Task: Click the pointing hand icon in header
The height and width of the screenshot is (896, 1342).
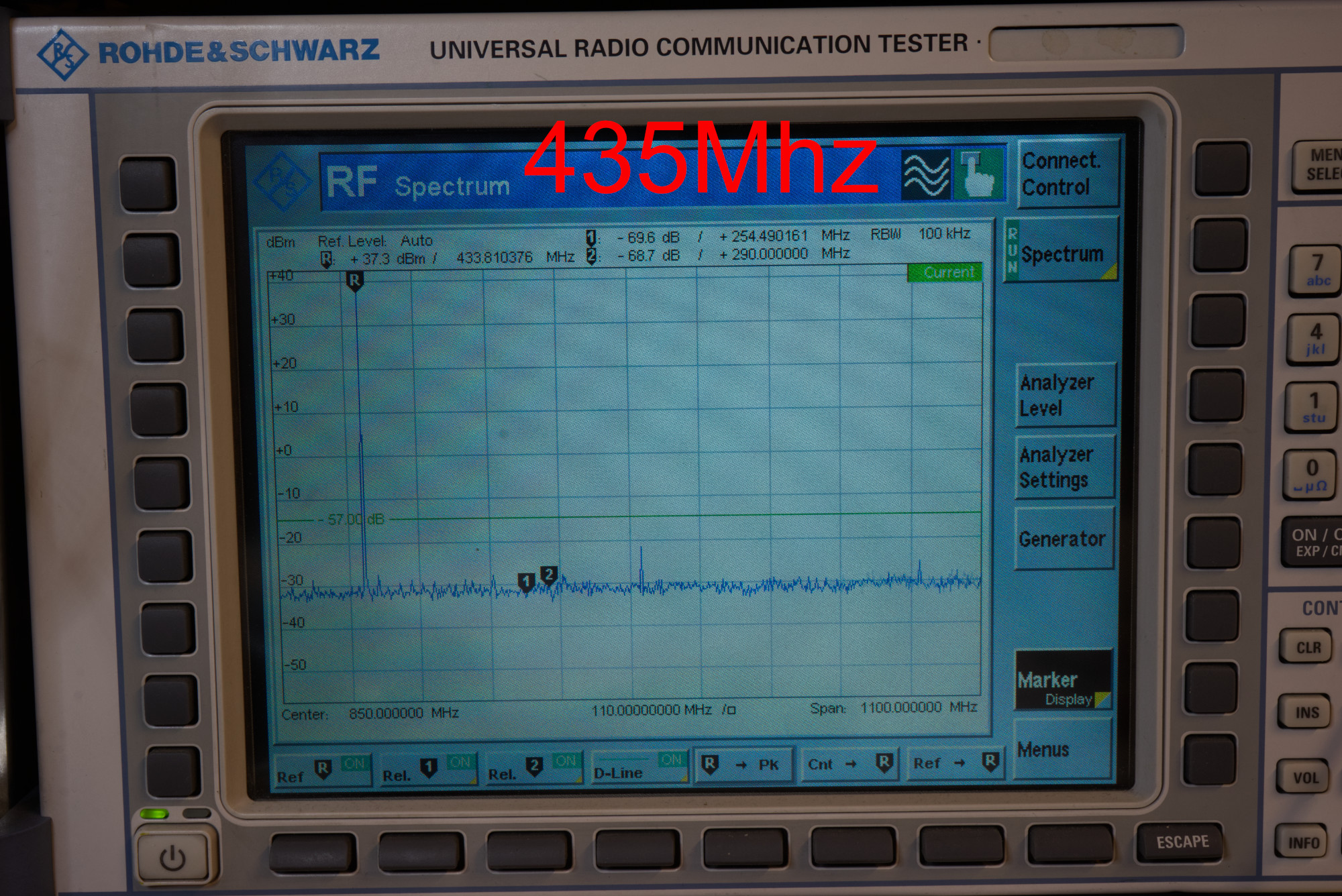Action: pos(978,174)
